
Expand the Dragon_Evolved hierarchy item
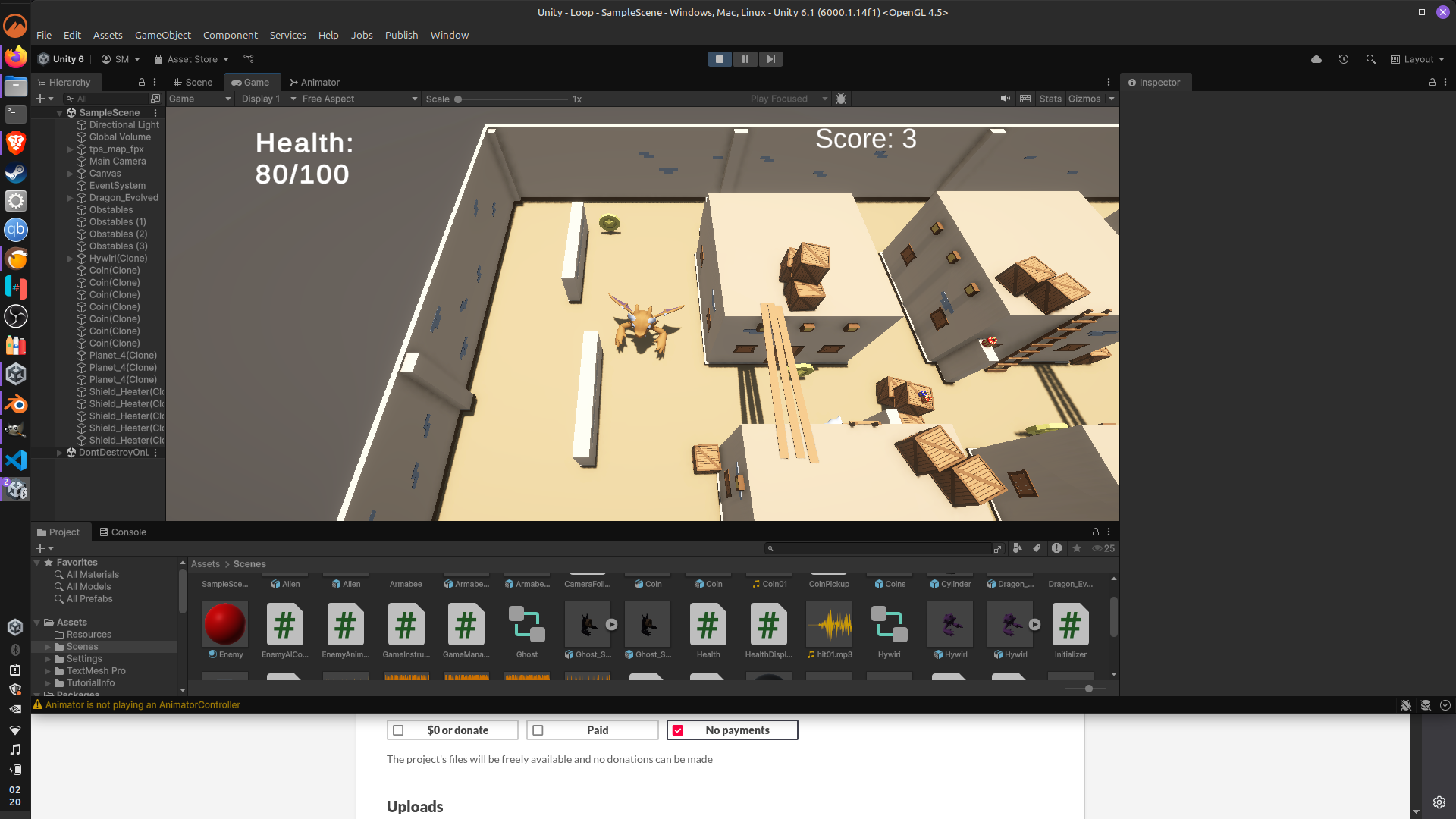pos(71,198)
